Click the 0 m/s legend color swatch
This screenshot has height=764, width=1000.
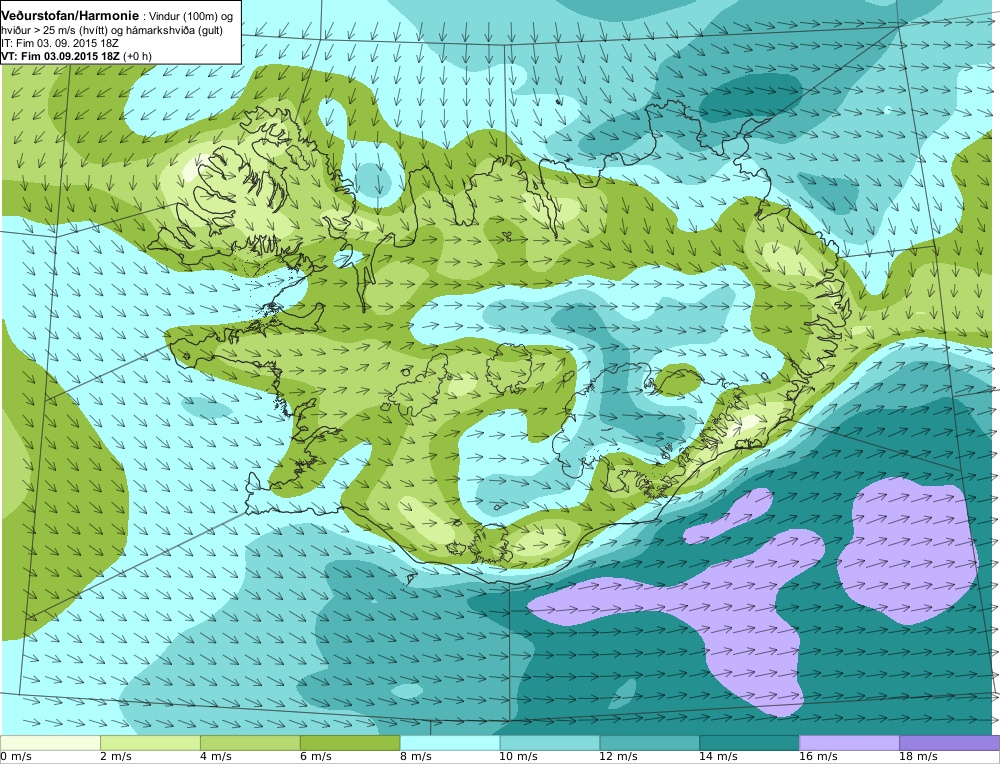50,743
